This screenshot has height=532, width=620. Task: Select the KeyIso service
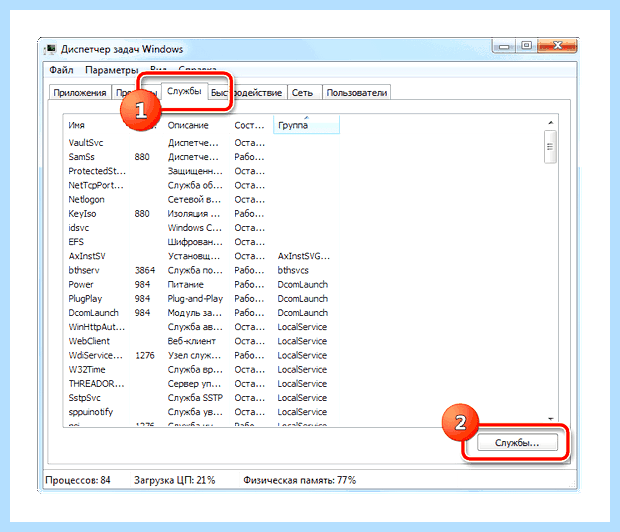tap(82, 214)
